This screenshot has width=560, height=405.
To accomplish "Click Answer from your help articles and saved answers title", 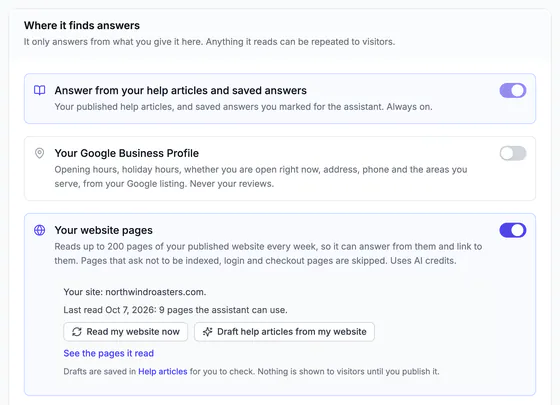I will pyautogui.click(x=181, y=90).
